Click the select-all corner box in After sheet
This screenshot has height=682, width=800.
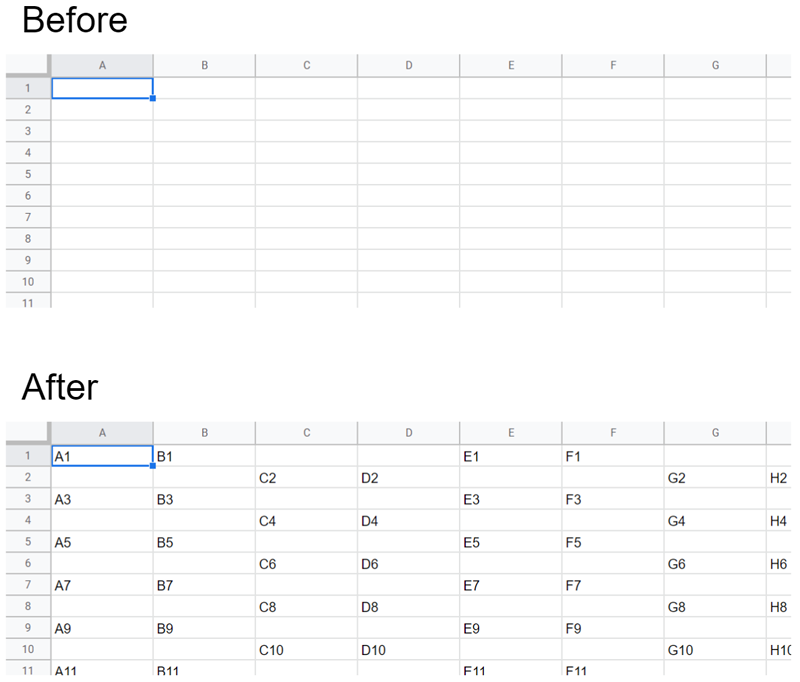(27, 432)
